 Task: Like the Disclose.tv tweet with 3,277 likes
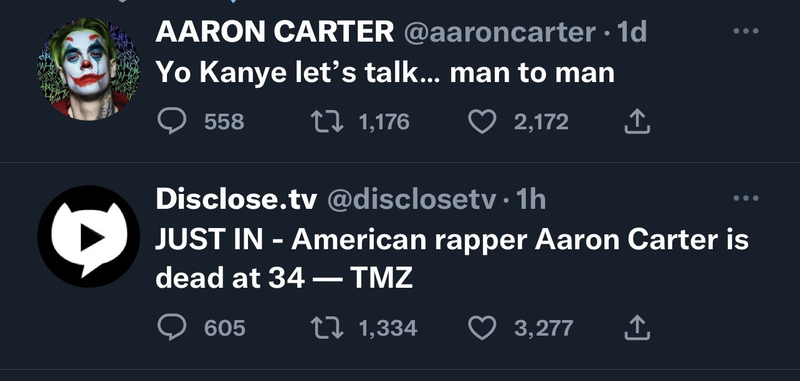click(482, 327)
